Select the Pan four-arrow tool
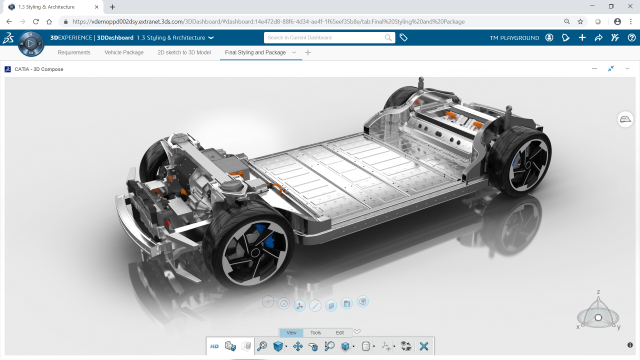The width and height of the screenshot is (640, 360). point(298,346)
